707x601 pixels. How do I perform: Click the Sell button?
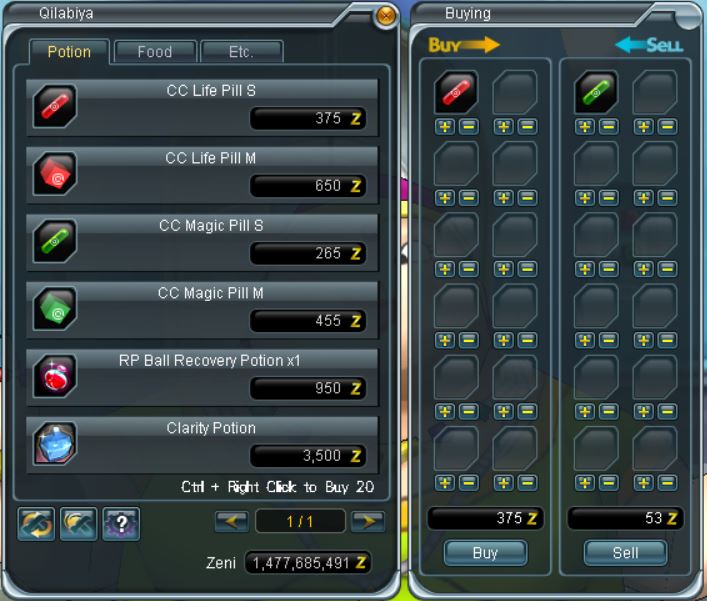point(625,553)
